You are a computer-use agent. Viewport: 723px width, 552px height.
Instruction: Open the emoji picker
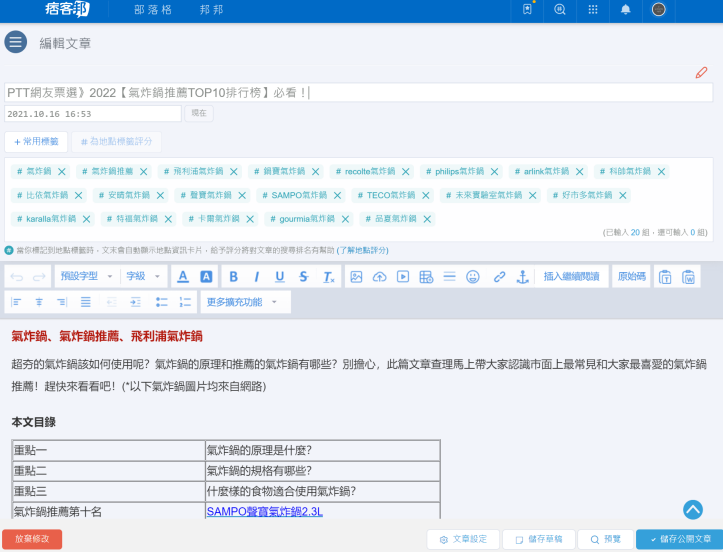[x=473, y=277]
